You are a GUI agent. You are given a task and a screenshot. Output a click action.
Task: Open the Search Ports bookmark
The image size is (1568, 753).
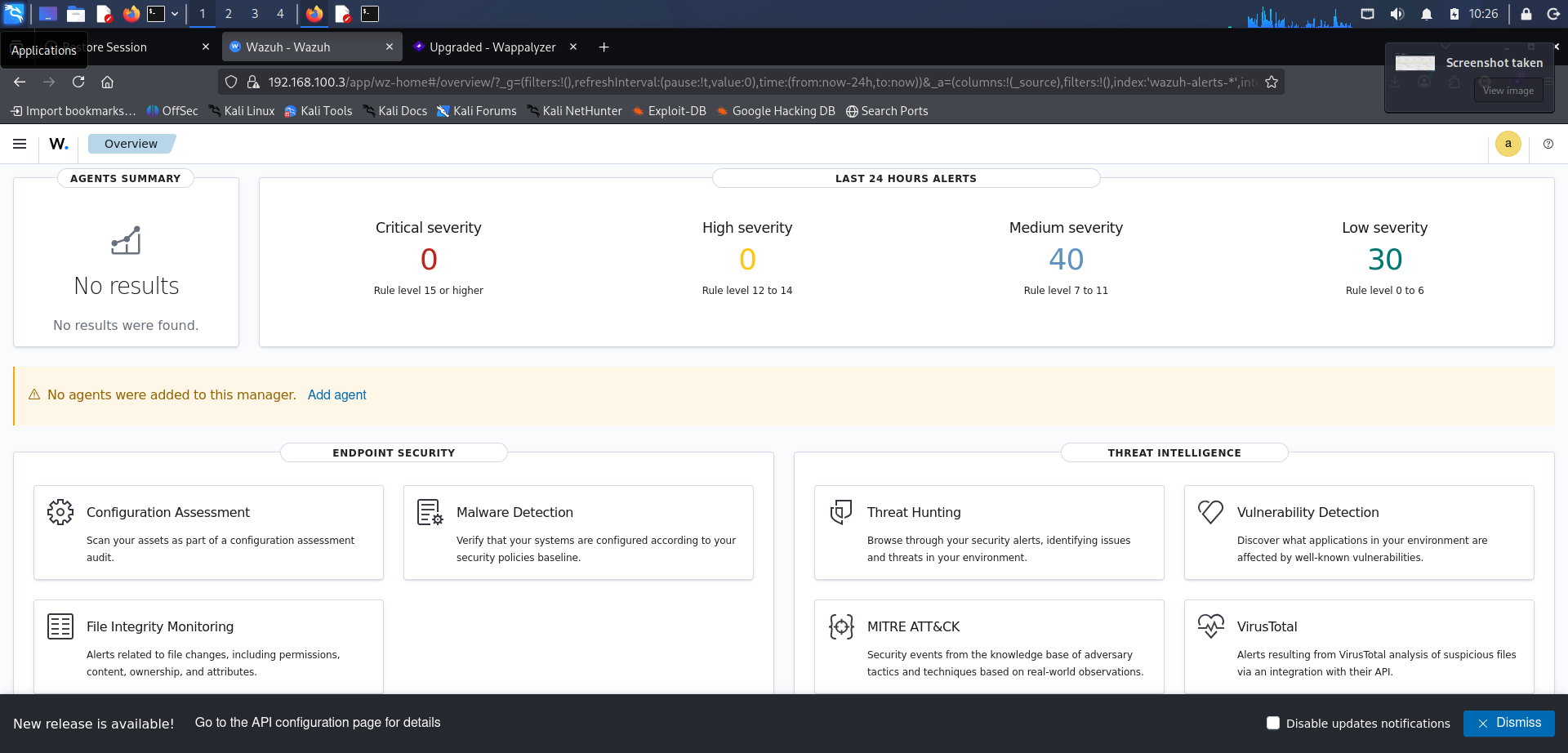click(887, 111)
